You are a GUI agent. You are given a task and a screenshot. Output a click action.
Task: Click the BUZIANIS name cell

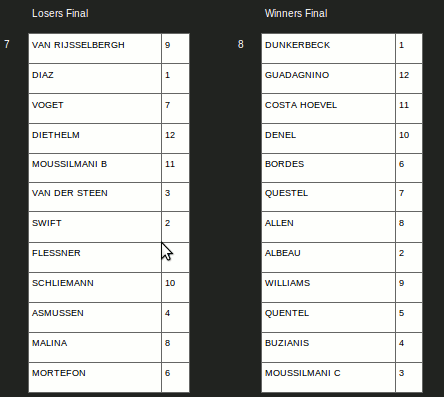pyautogui.click(x=328, y=347)
